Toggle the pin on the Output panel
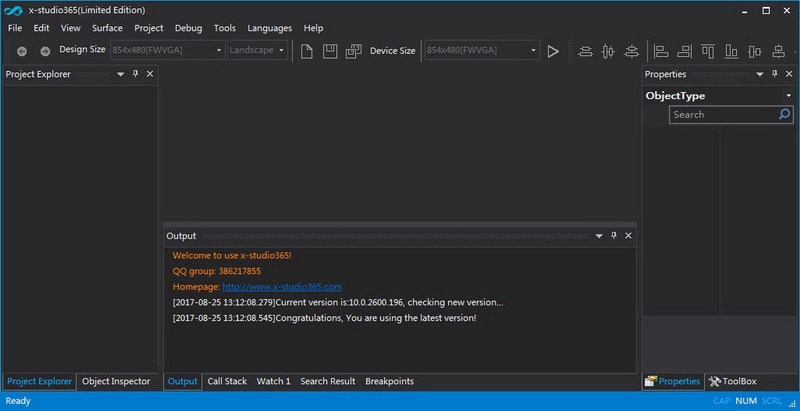 click(x=614, y=236)
